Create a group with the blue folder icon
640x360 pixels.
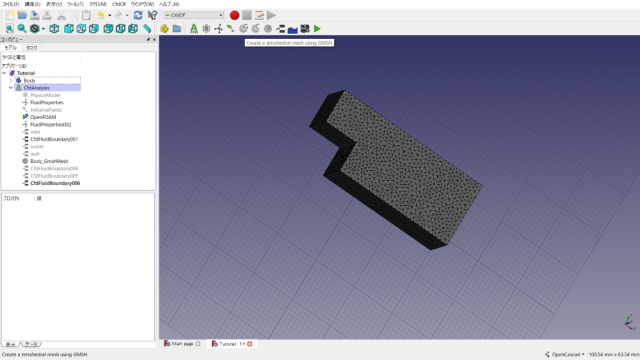(x=177, y=29)
